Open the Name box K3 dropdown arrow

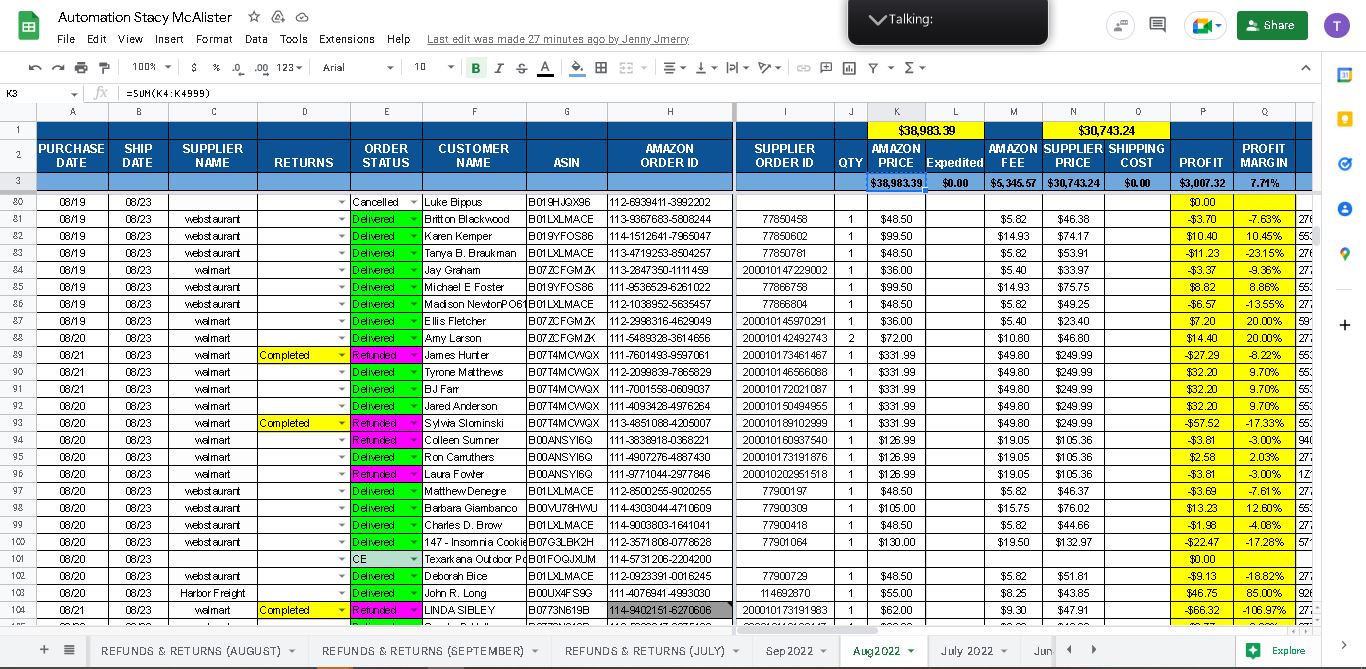click(x=74, y=93)
